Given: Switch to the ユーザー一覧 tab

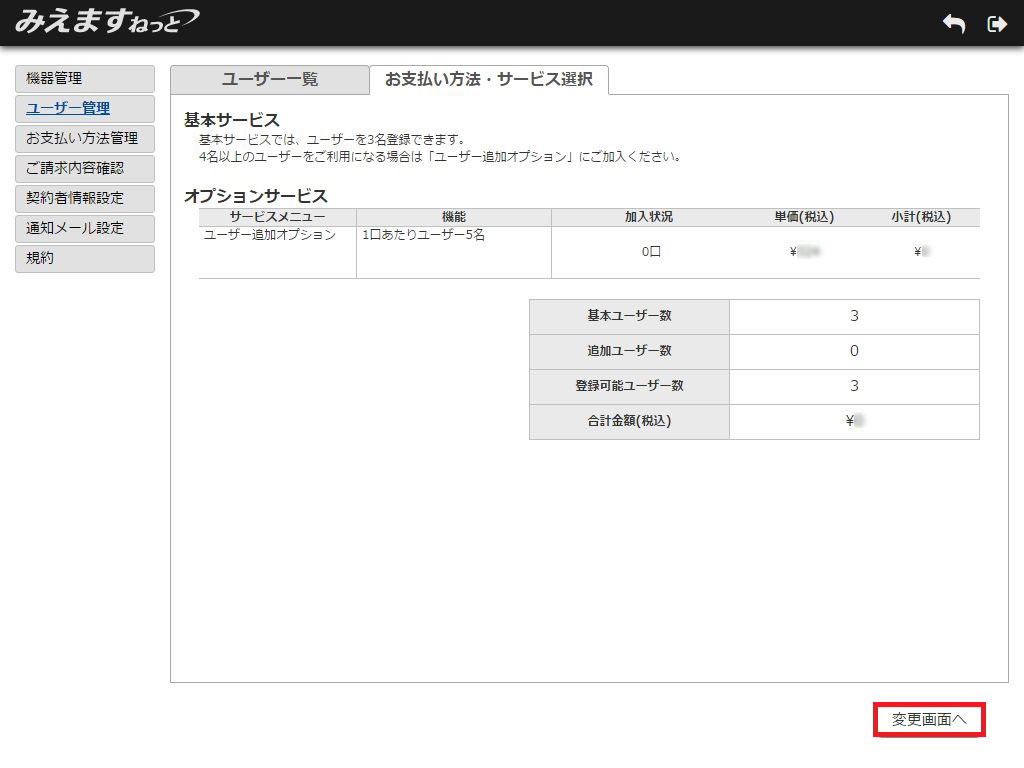Looking at the screenshot, I should (269, 80).
